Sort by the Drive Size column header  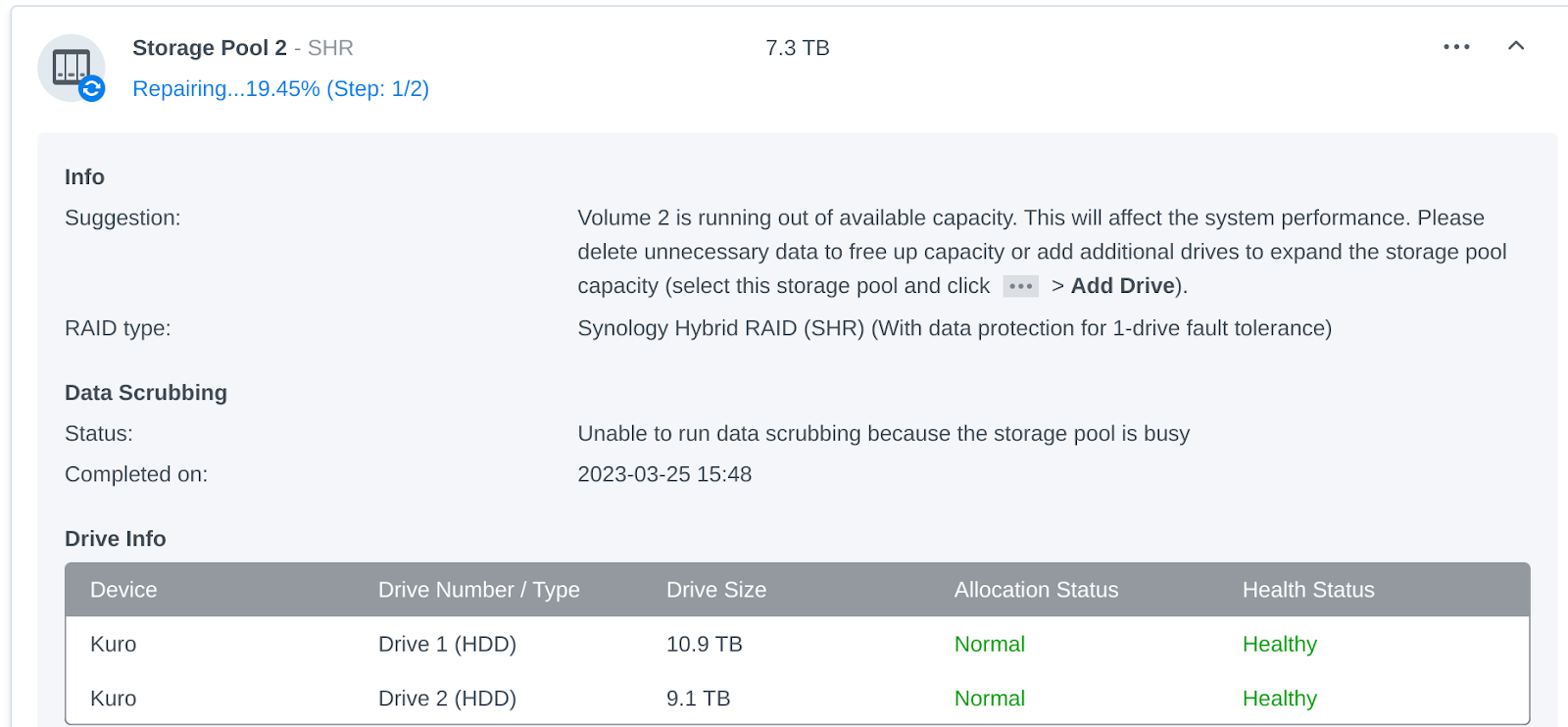(716, 590)
